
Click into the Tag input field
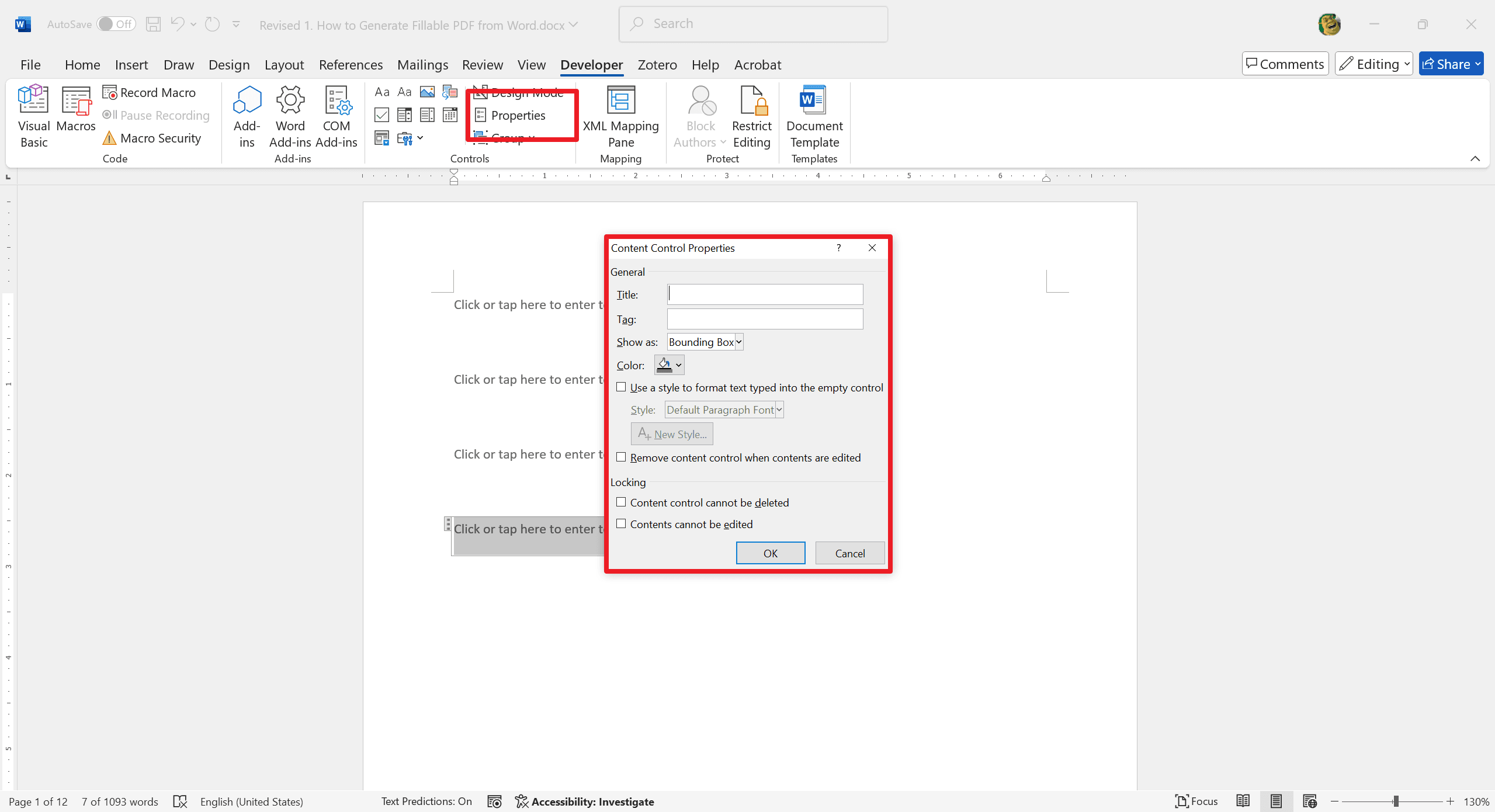(x=765, y=319)
